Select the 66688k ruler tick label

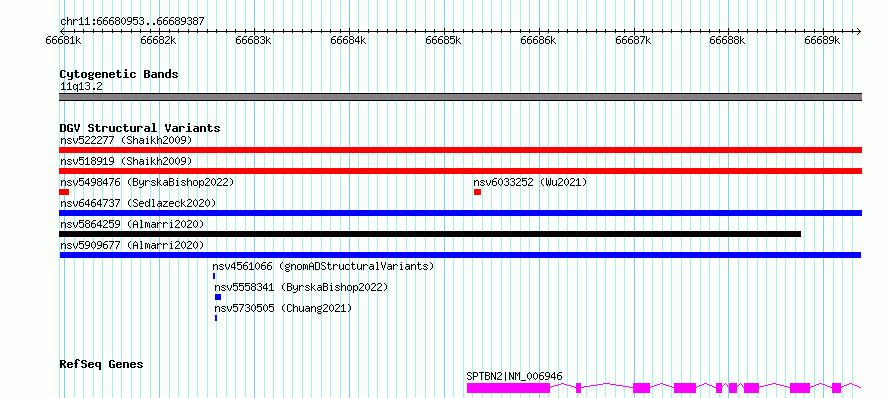(x=728, y=41)
